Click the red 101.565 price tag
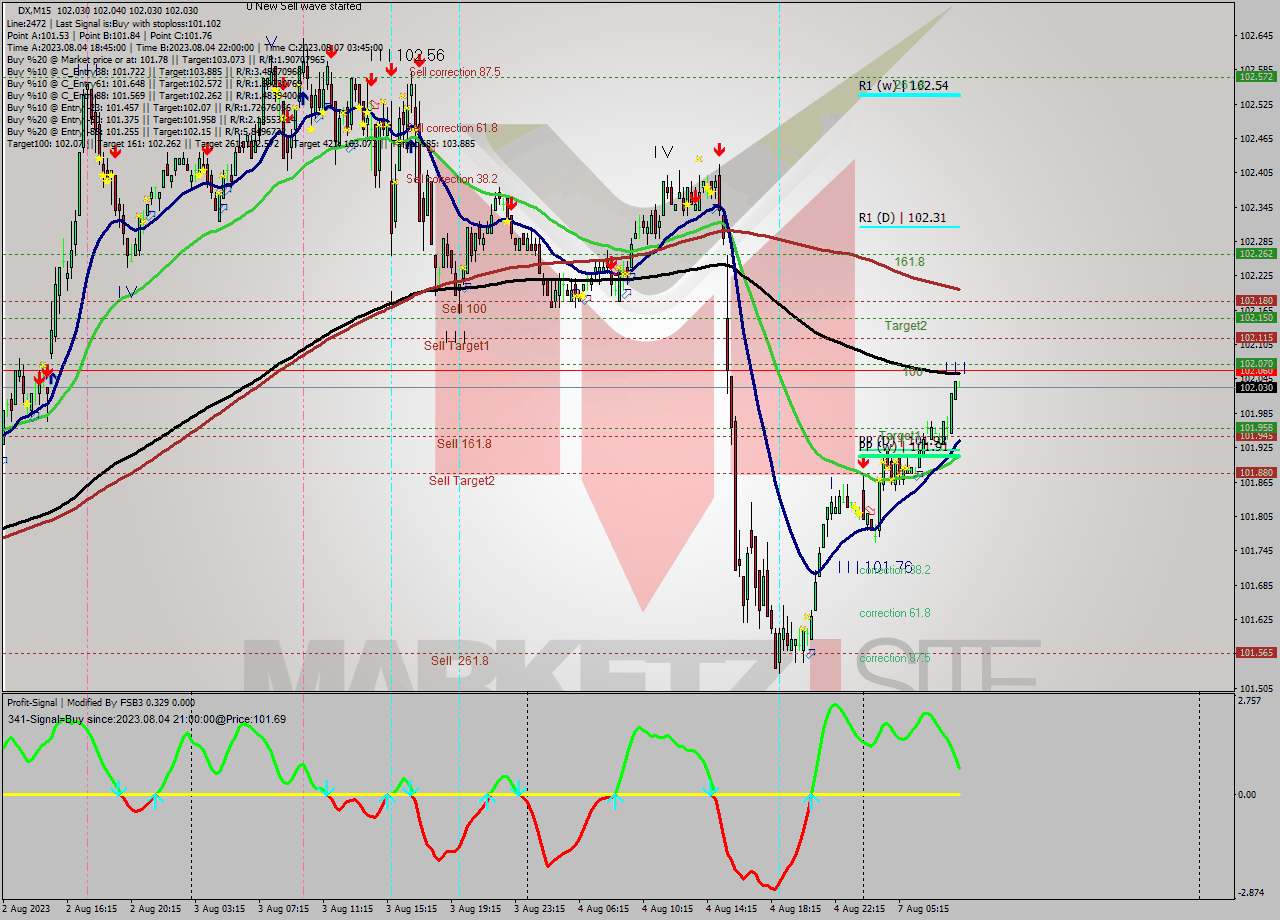The height and width of the screenshot is (920, 1280). coord(1256,652)
